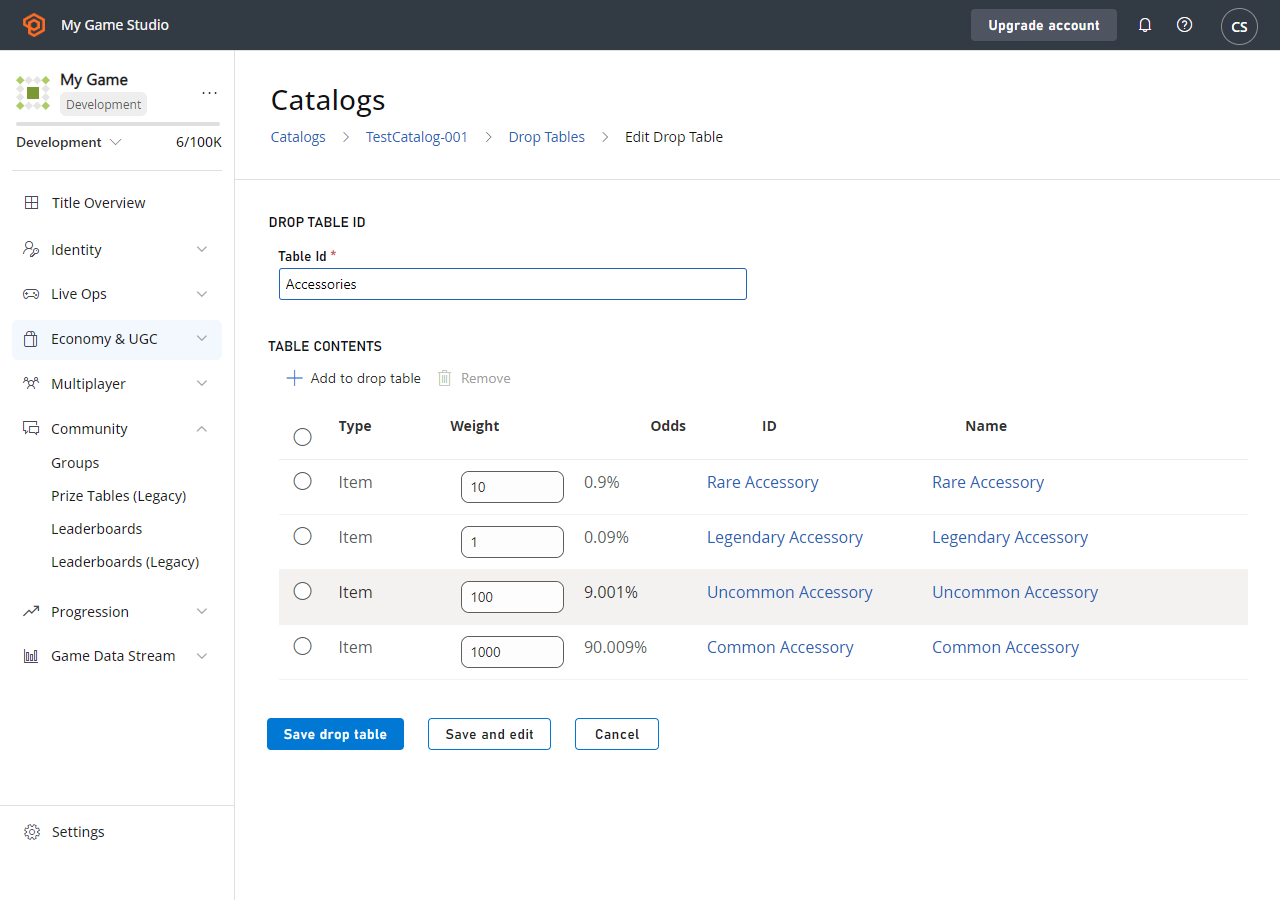Screen dimensions: 1280x900
Task: Collapse the Community section chevron
Action: (202, 429)
